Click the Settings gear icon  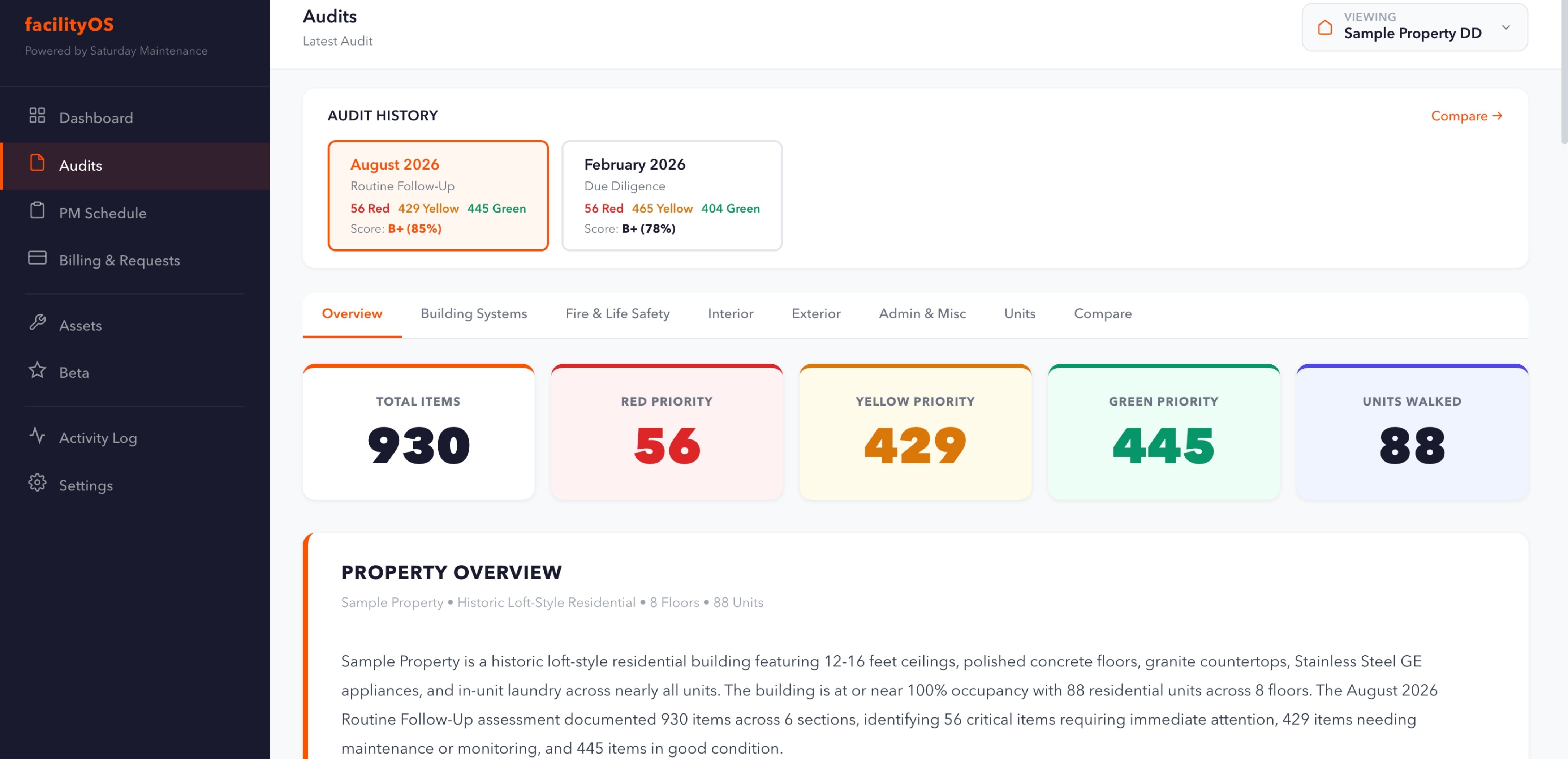coord(37,483)
